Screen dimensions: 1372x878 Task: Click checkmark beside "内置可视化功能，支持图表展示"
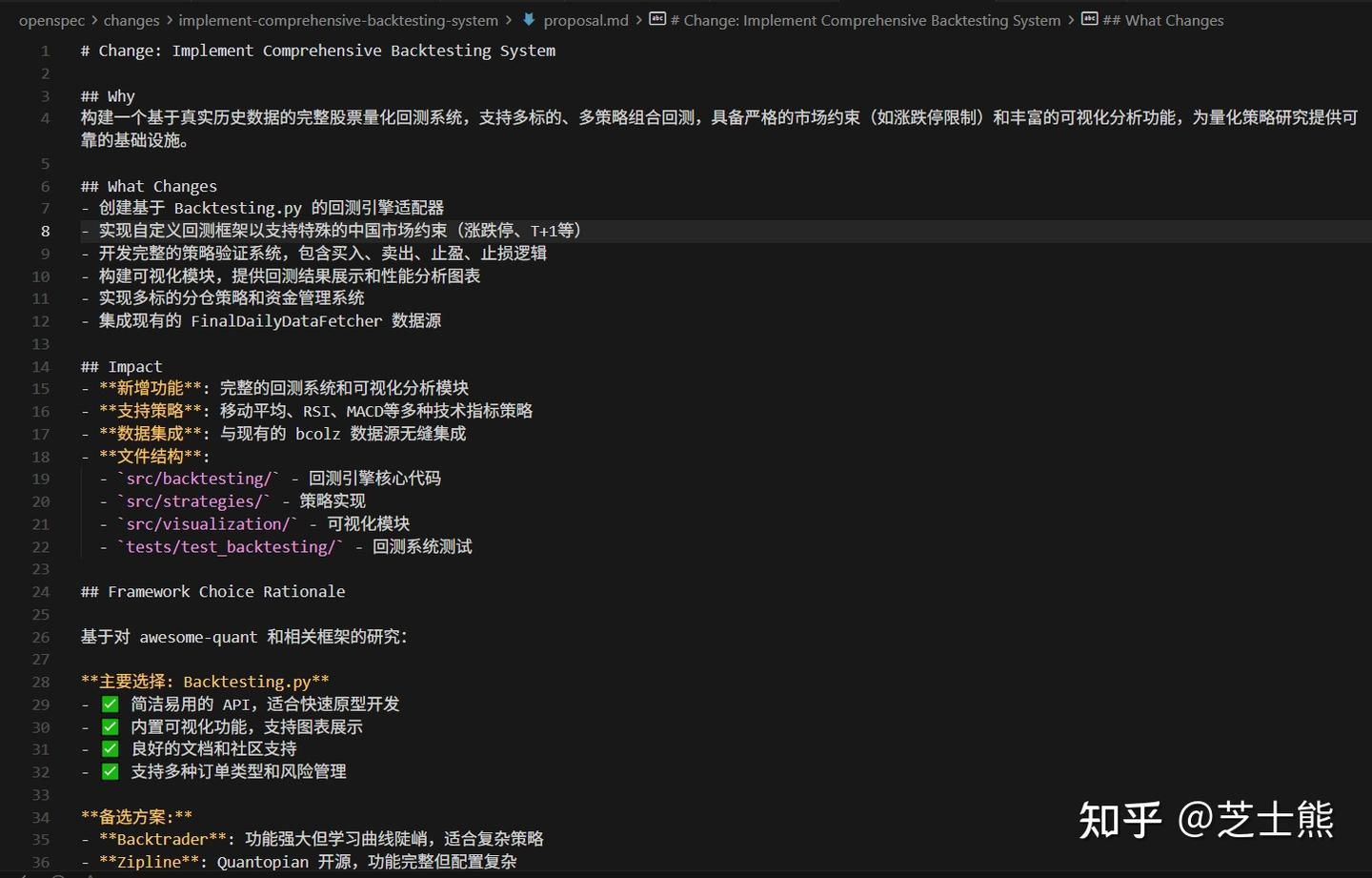(x=110, y=726)
